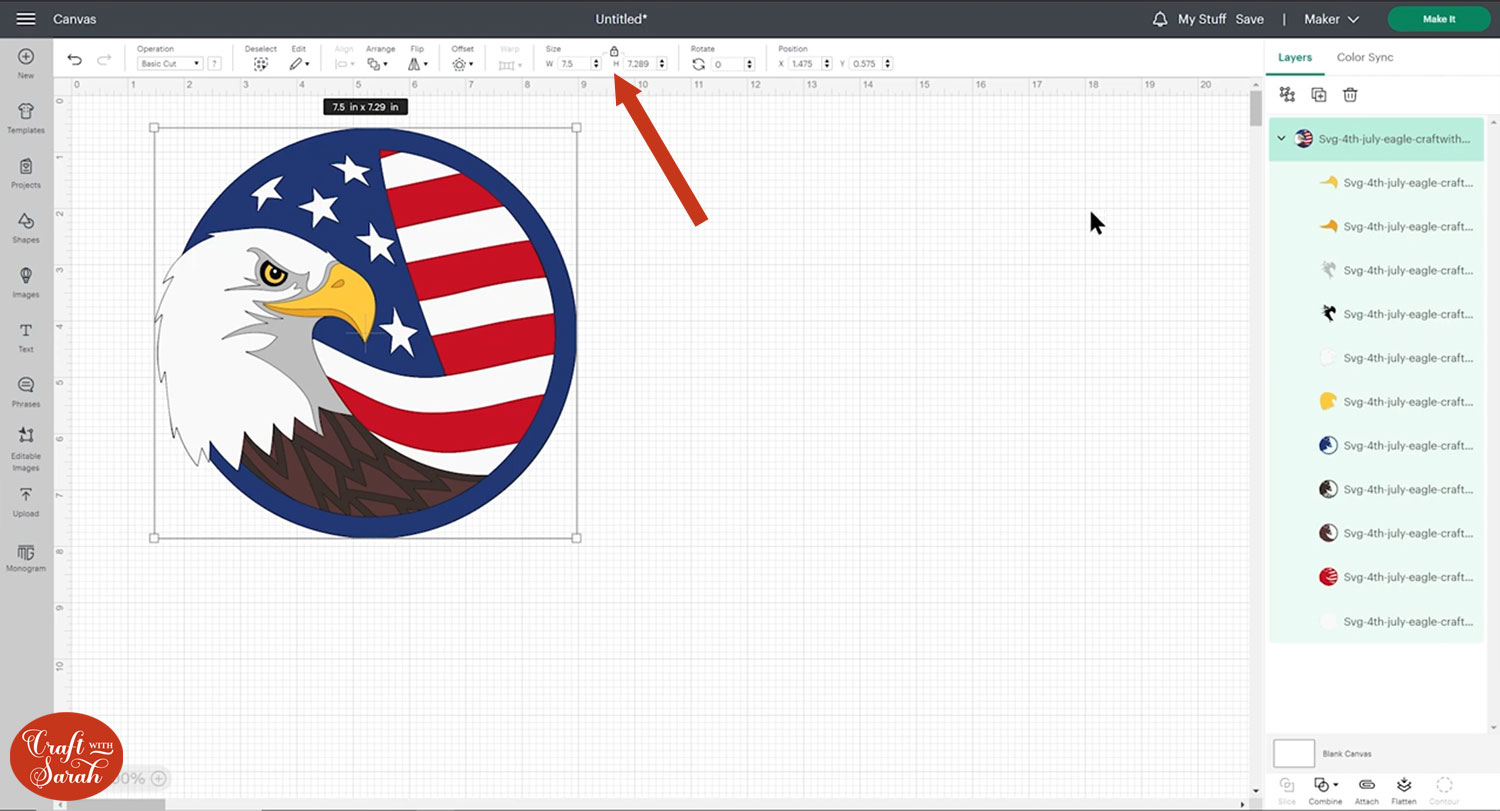Select the Text tool

click(x=26, y=338)
